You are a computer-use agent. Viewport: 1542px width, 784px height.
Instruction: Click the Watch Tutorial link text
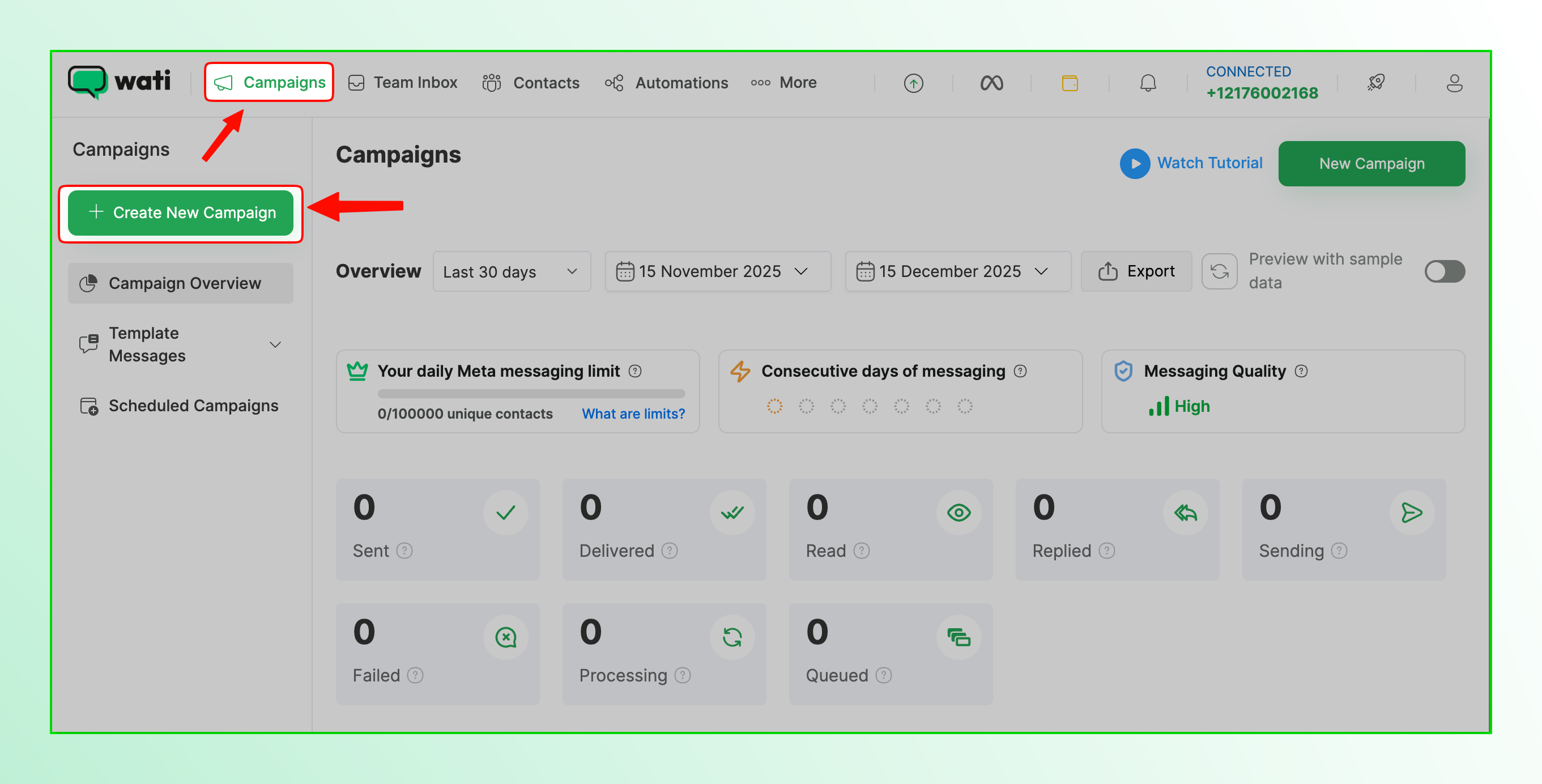[1209, 163]
